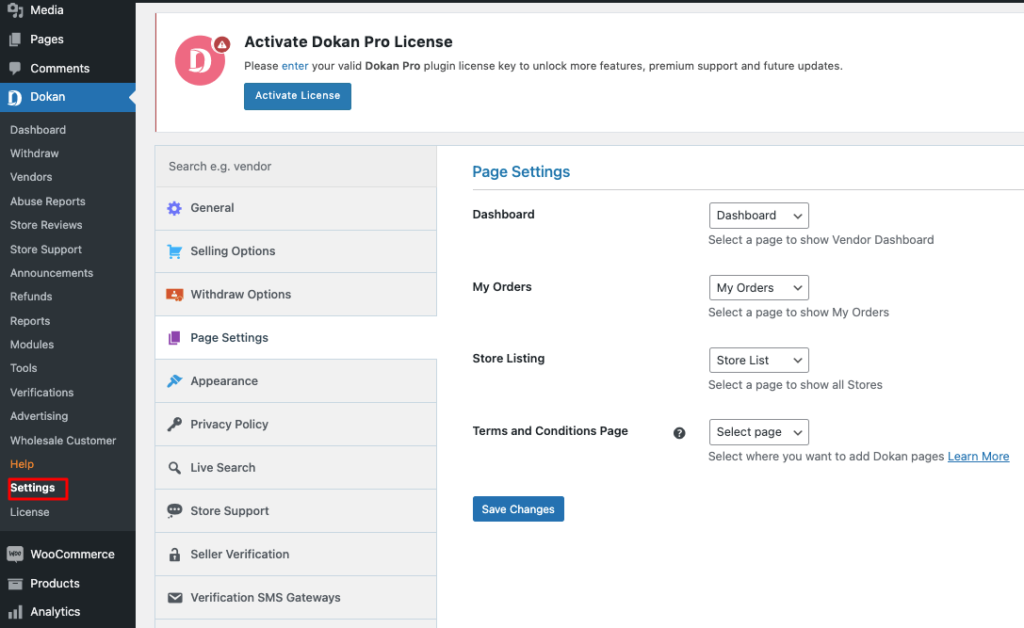This screenshot has width=1024, height=628.
Task: Click the orange Help menu item
Action: tap(22, 464)
